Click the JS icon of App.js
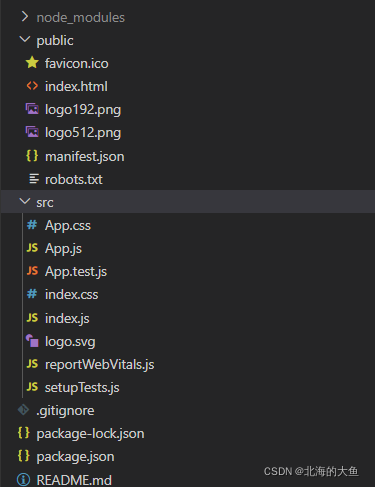This screenshot has height=487, width=375. coord(32,248)
